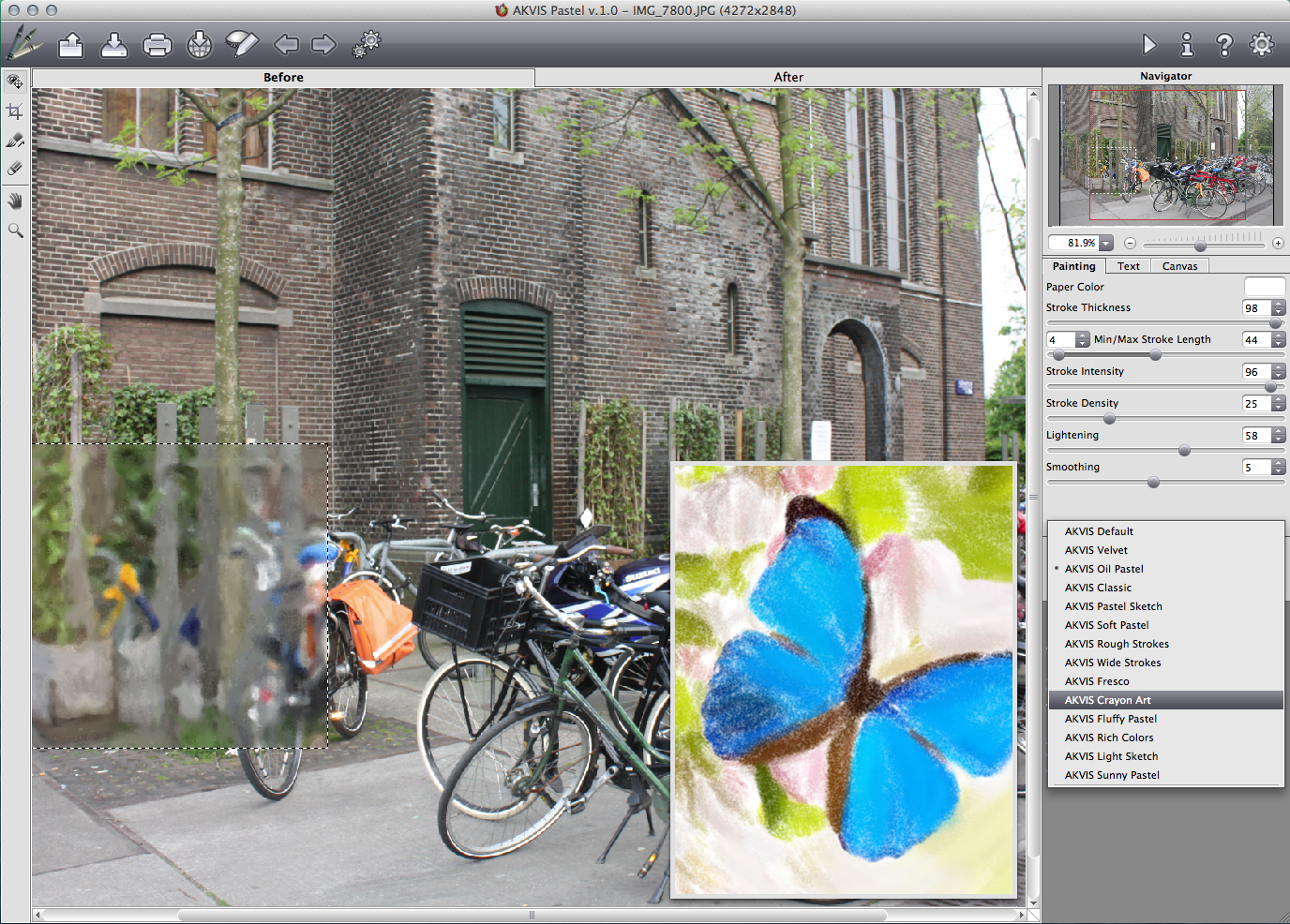Choose the AKVIS Crayon Art preset
This screenshot has height=924, width=1290.
pyautogui.click(x=1107, y=700)
